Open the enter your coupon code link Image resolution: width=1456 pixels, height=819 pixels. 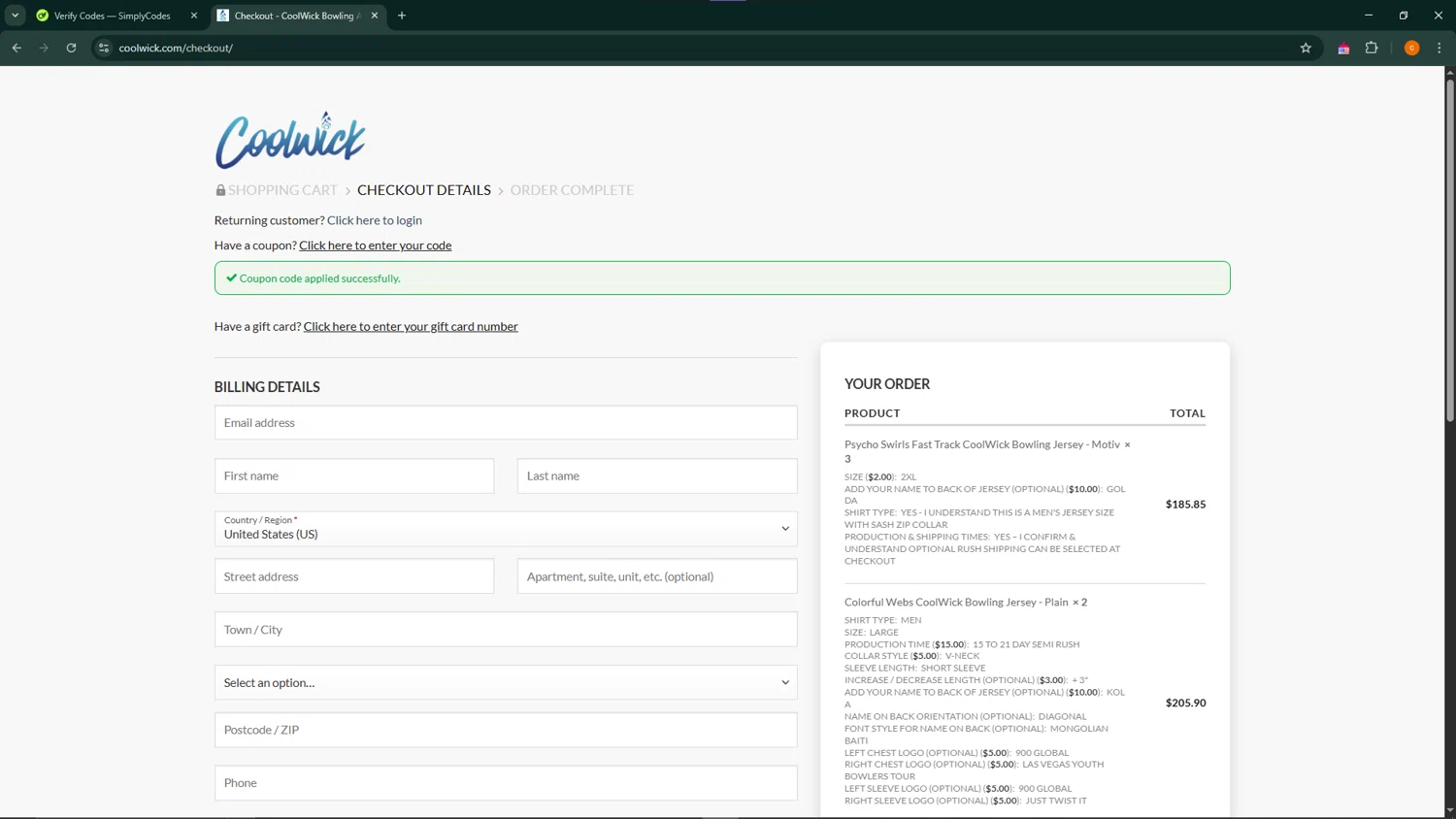coord(376,246)
